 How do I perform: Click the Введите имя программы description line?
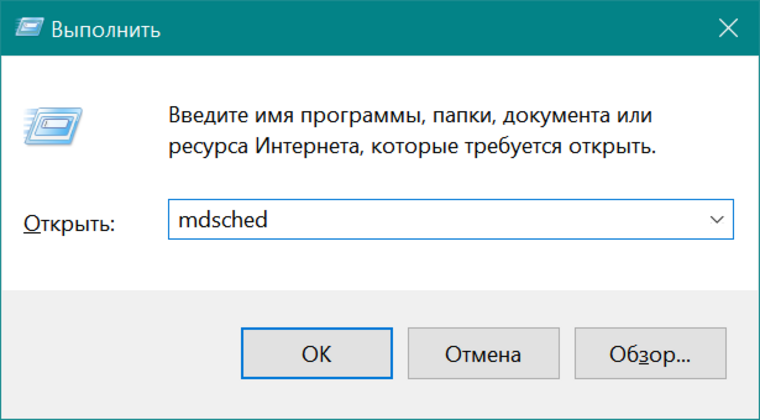(x=410, y=116)
